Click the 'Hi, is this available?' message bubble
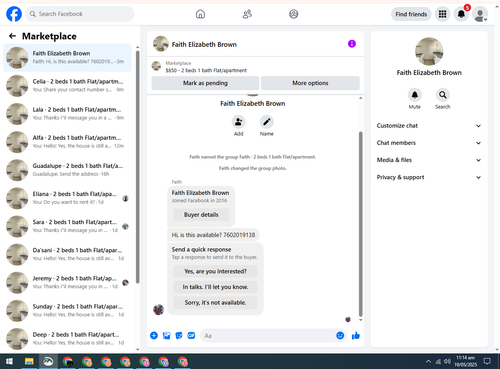The height and width of the screenshot is (369, 500). pos(213,235)
